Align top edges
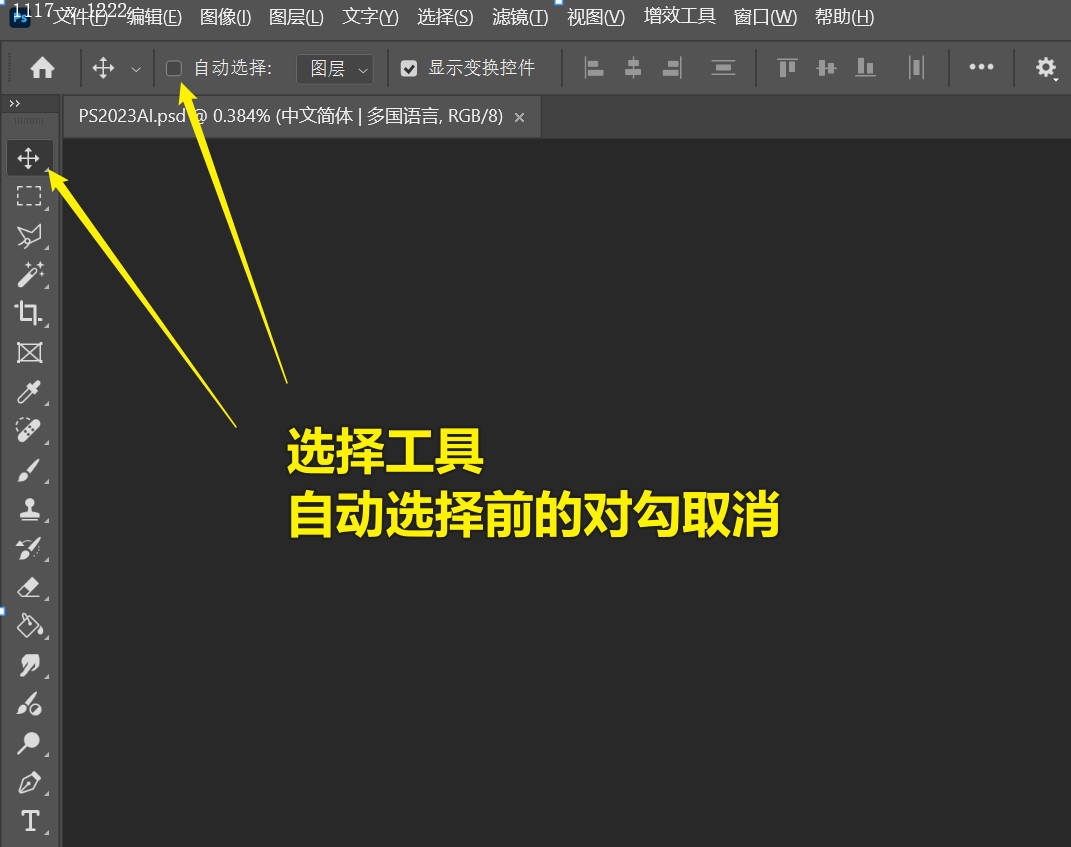Viewport: 1071px width, 847px height. pyautogui.click(x=787, y=68)
